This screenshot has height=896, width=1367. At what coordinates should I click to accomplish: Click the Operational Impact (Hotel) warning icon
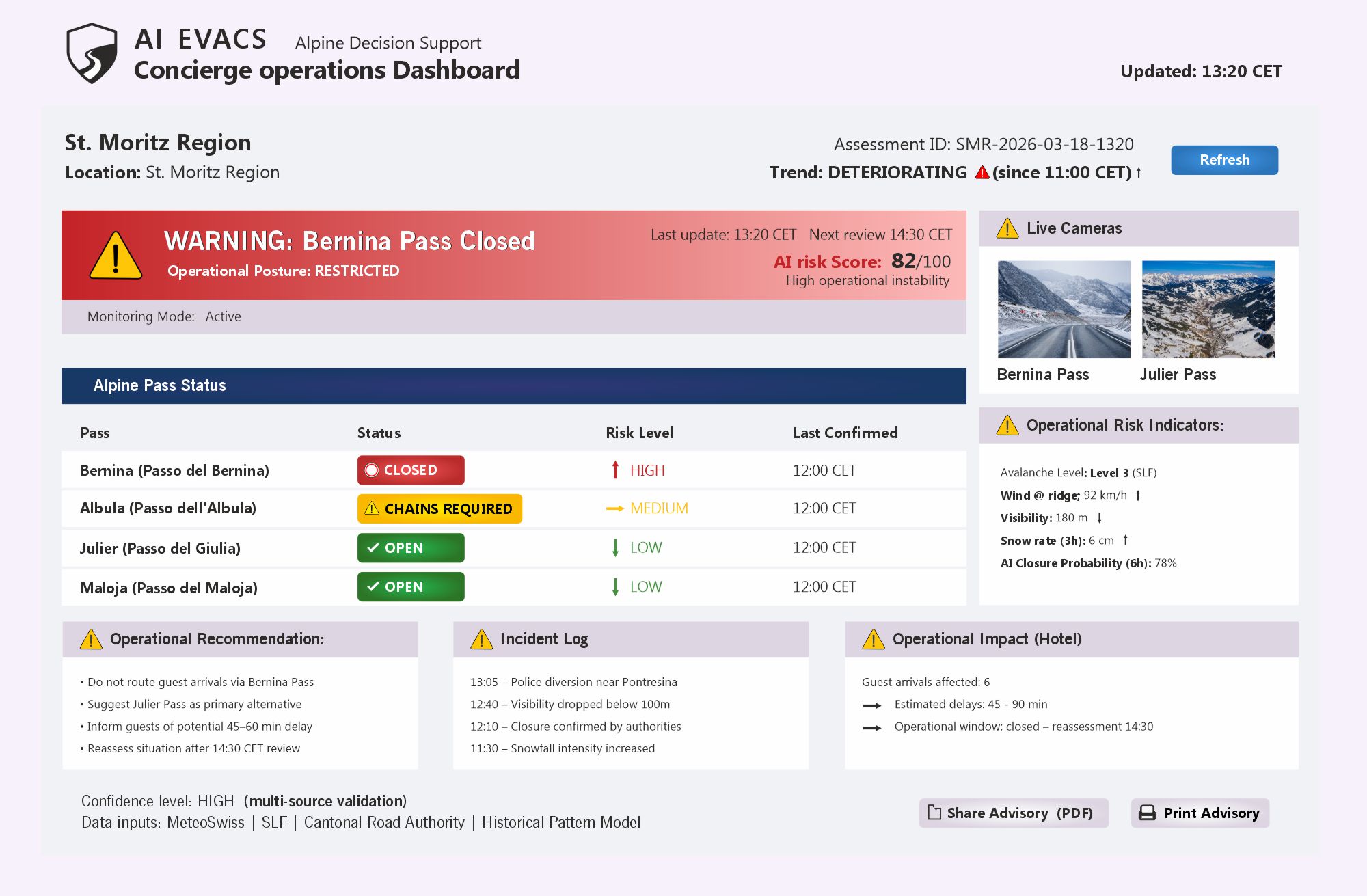tap(874, 639)
